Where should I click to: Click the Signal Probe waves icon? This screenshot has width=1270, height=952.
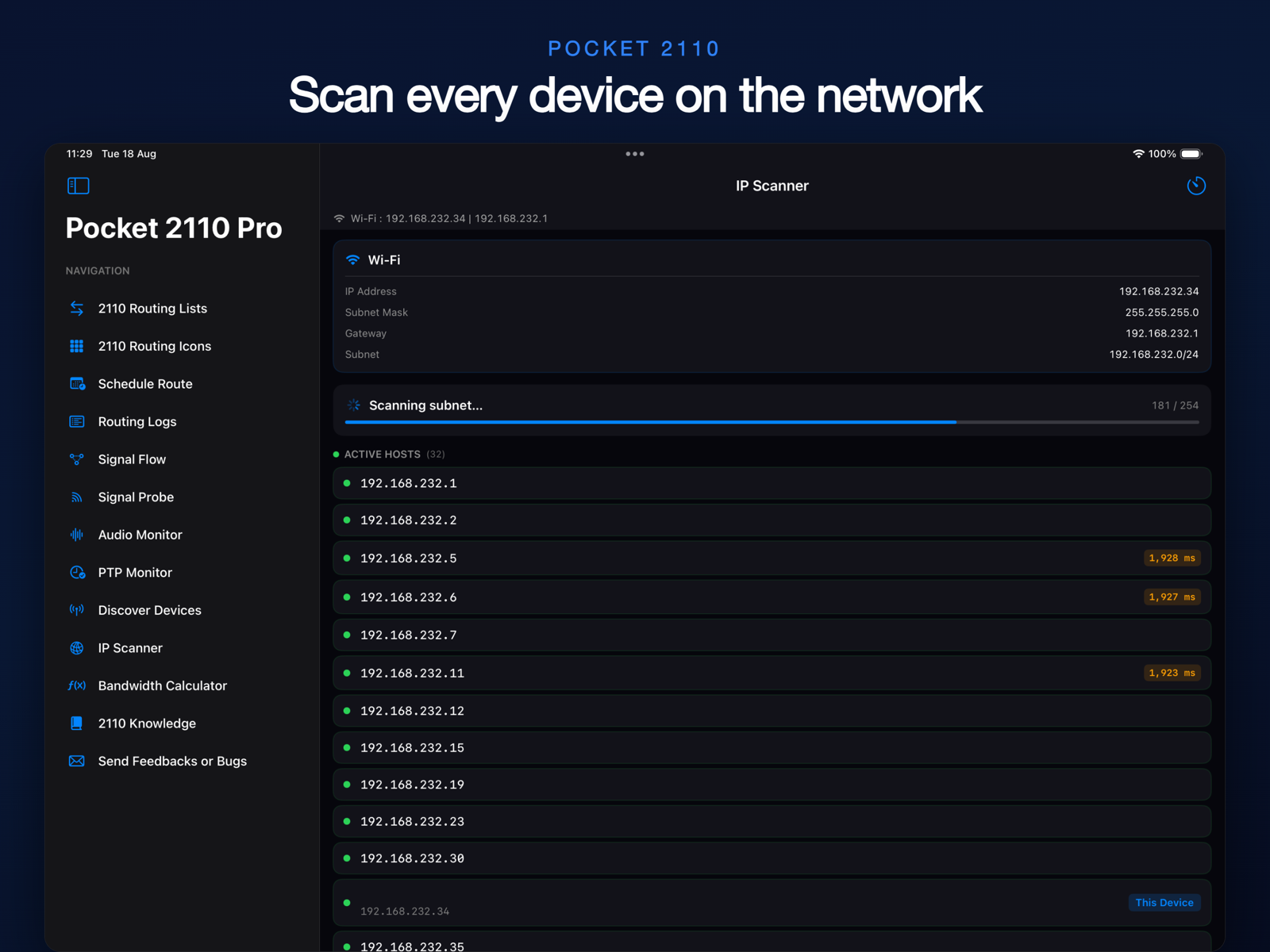pos(77,497)
